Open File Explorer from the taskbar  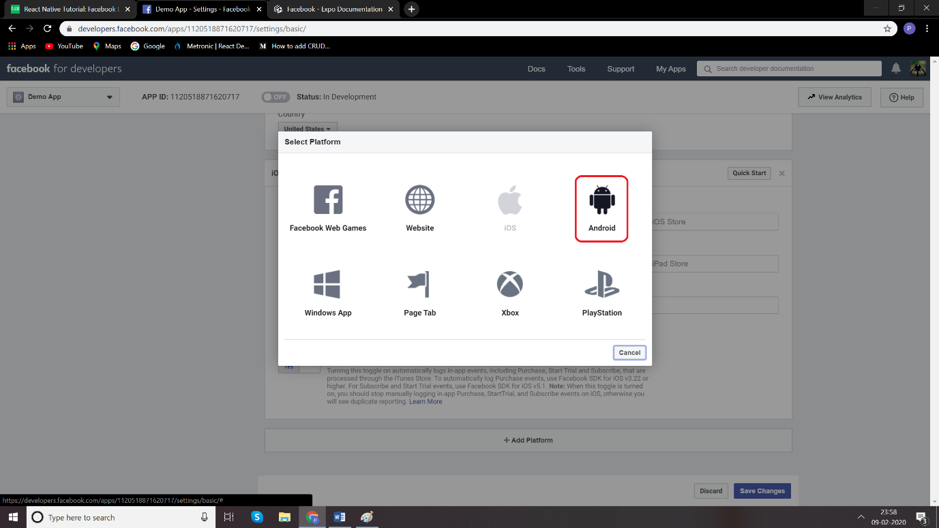(x=284, y=517)
